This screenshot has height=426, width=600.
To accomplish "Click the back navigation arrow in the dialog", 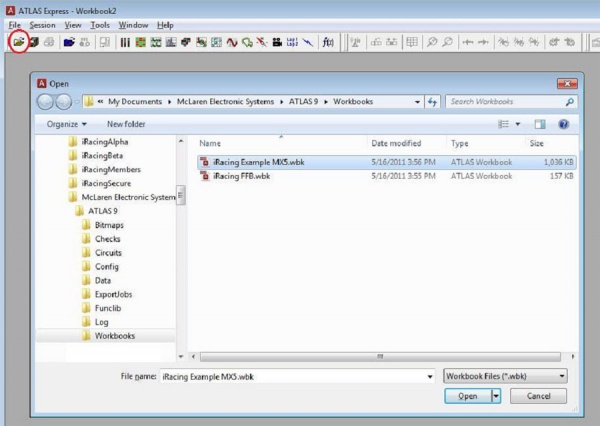I will point(47,102).
